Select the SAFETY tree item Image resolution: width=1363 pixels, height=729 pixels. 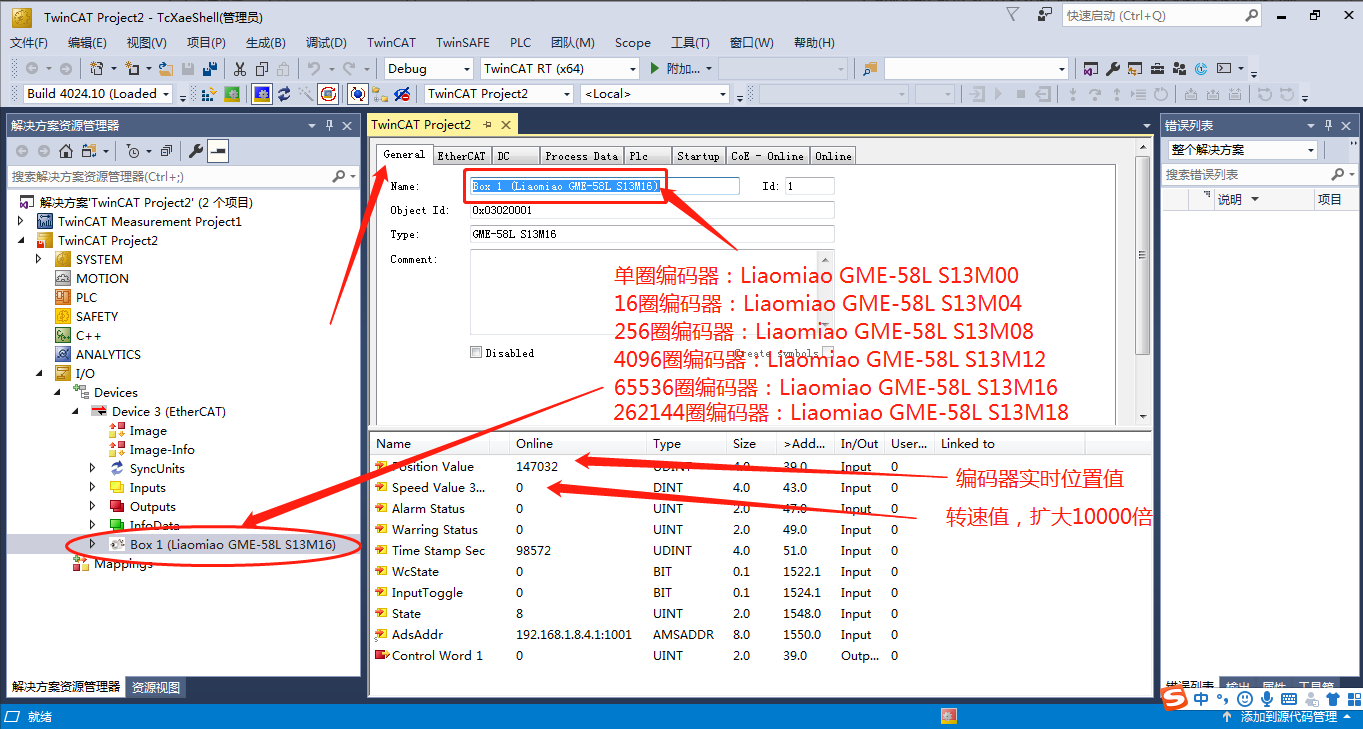(x=97, y=316)
